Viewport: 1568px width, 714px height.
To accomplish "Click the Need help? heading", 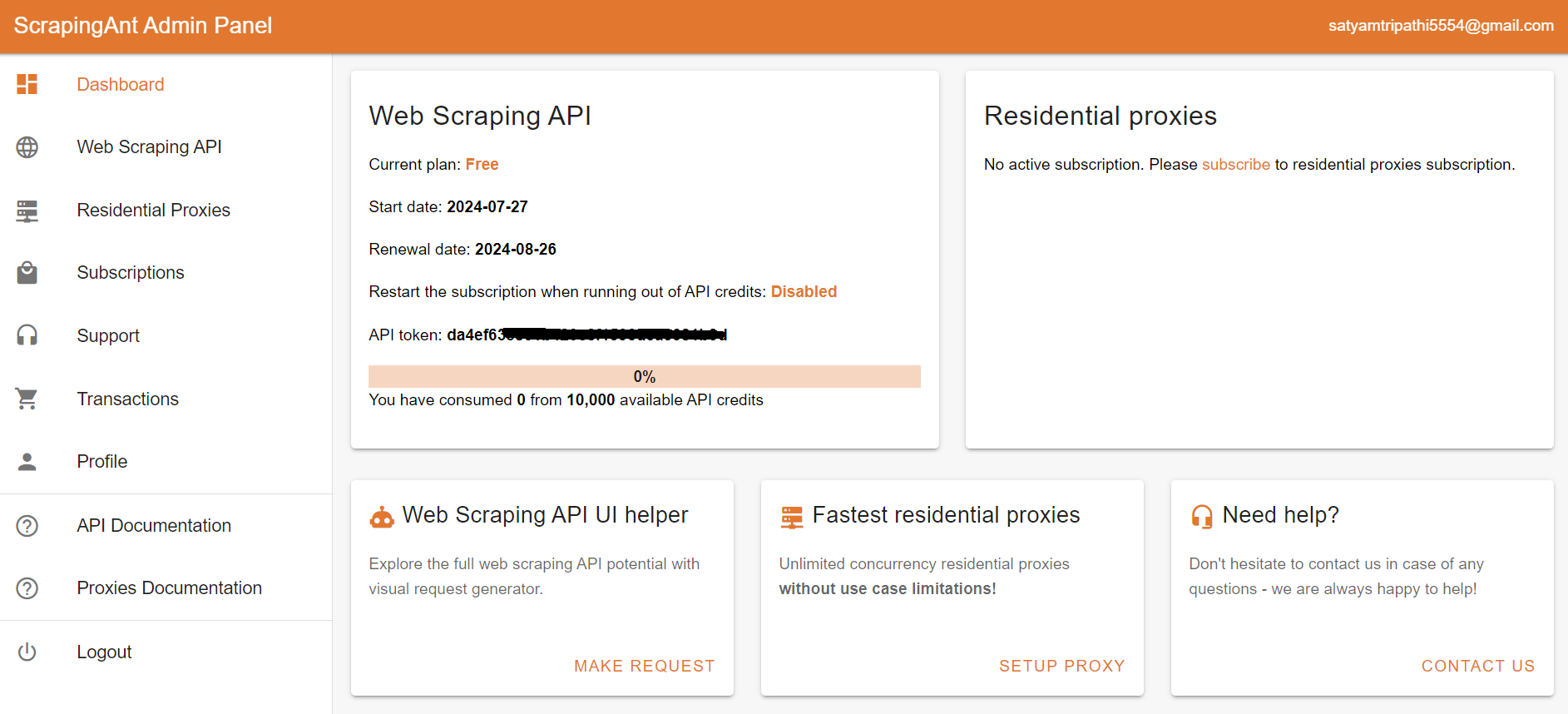I will click(1280, 515).
